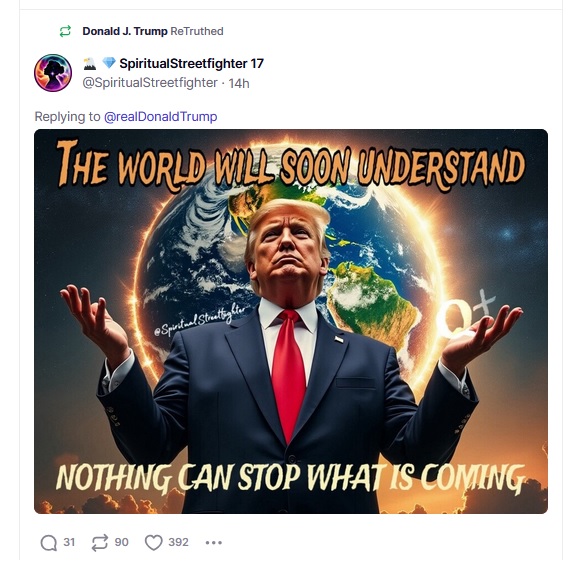Click the eagle emoji beside the display name

click(x=90, y=63)
